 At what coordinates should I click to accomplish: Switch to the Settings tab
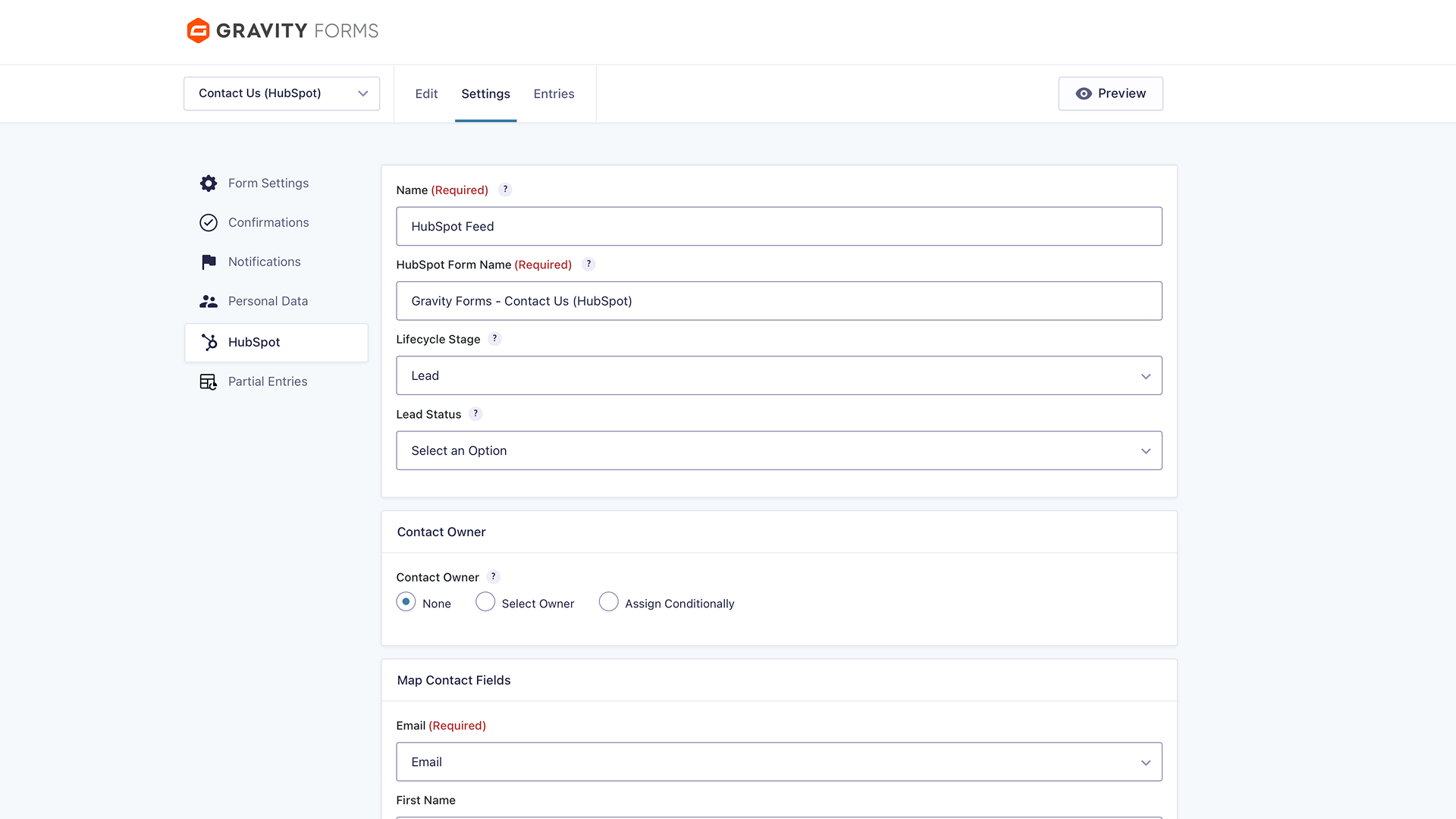tap(485, 94)
